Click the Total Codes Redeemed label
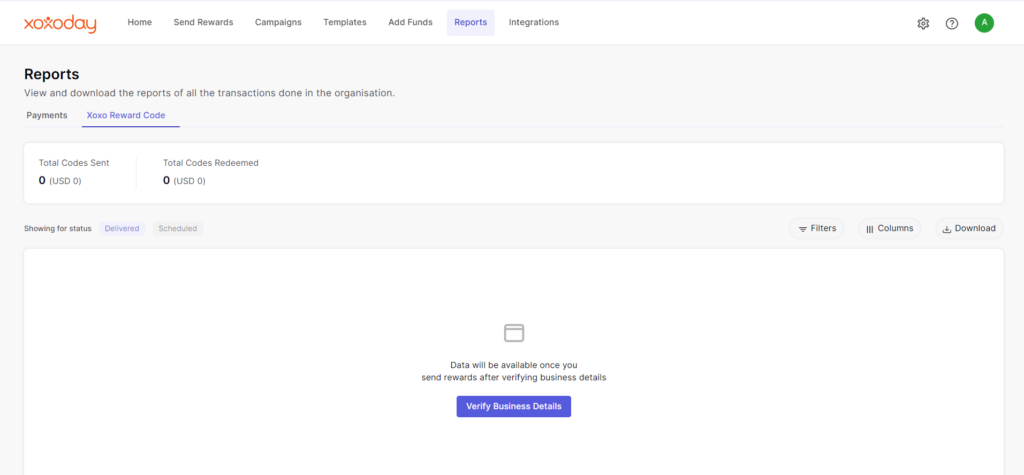1024x475 pixels. [211, 163]
